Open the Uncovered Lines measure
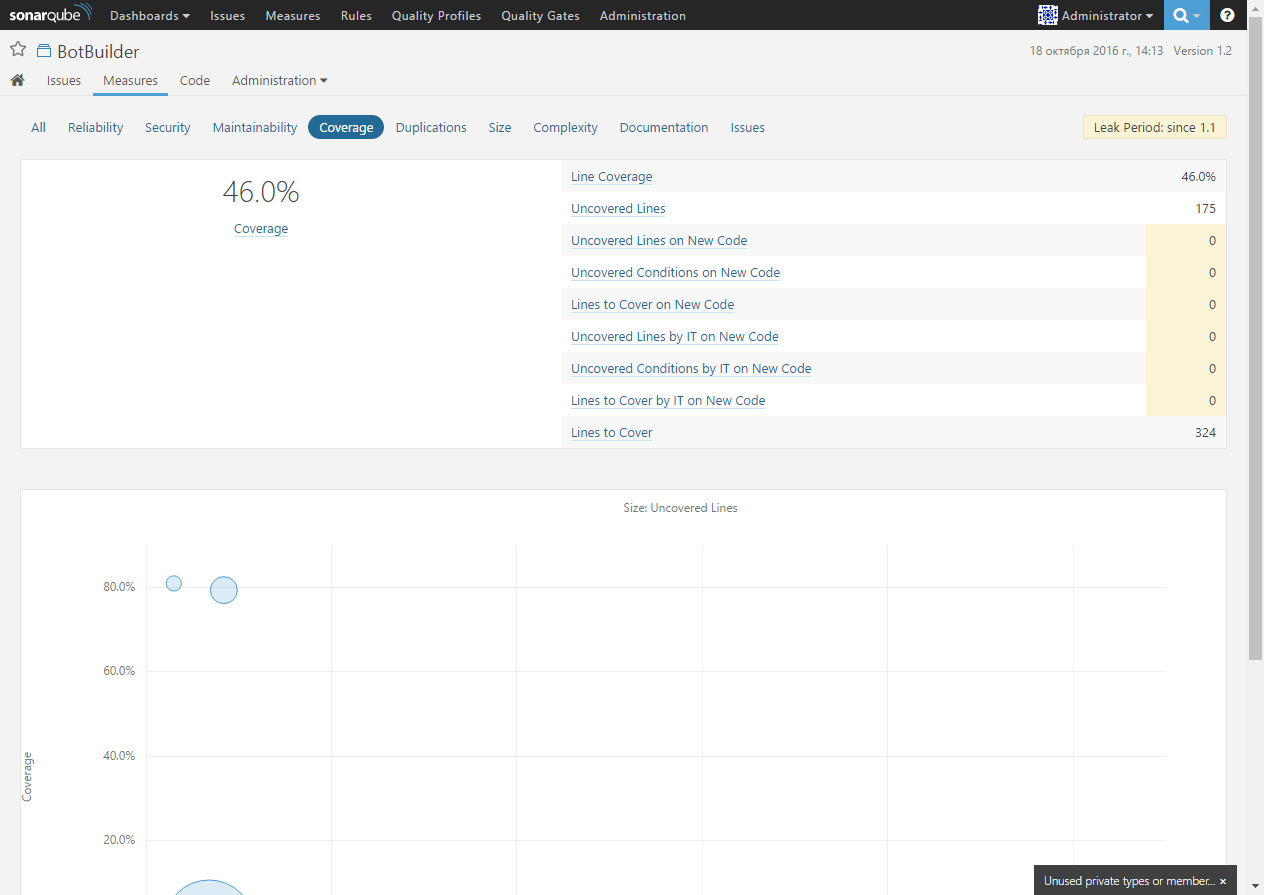The width and height of the screenshot is (1264, 895). (617, 208)
